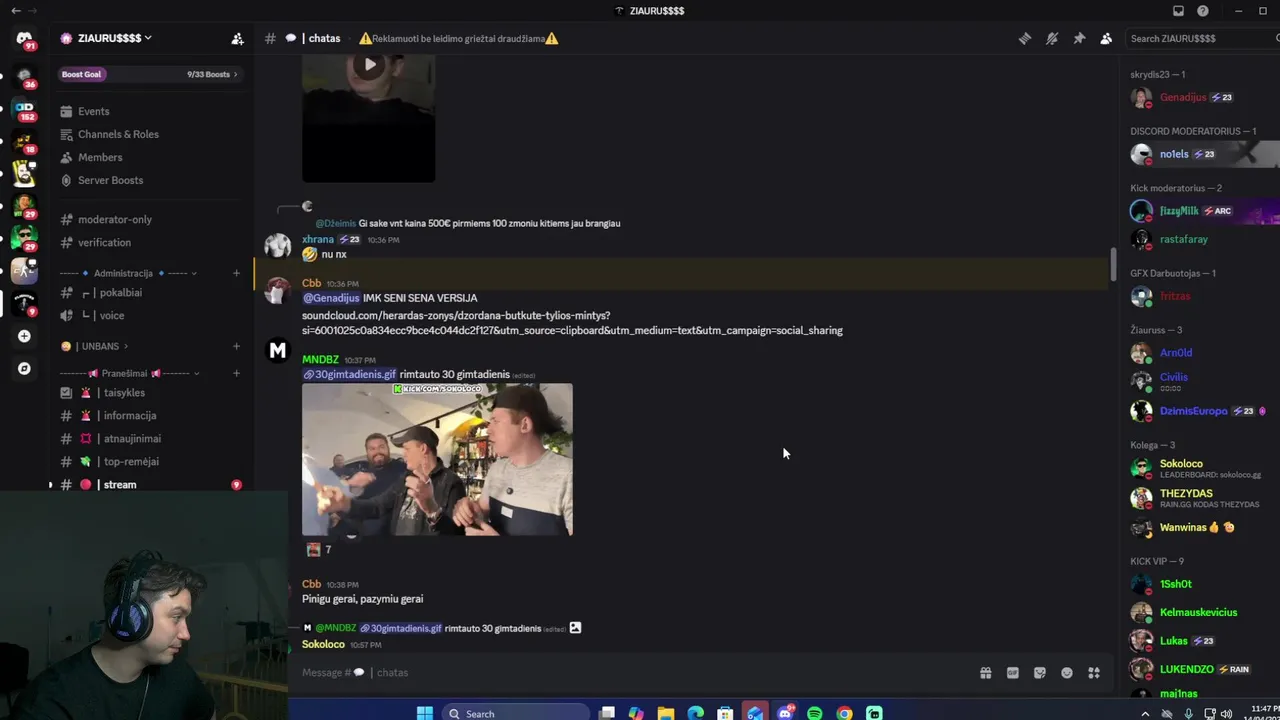Click the chat scrollbar thumb
Image resolution: width=1280 pixels, height=720 pixels.
[1113, 263]
